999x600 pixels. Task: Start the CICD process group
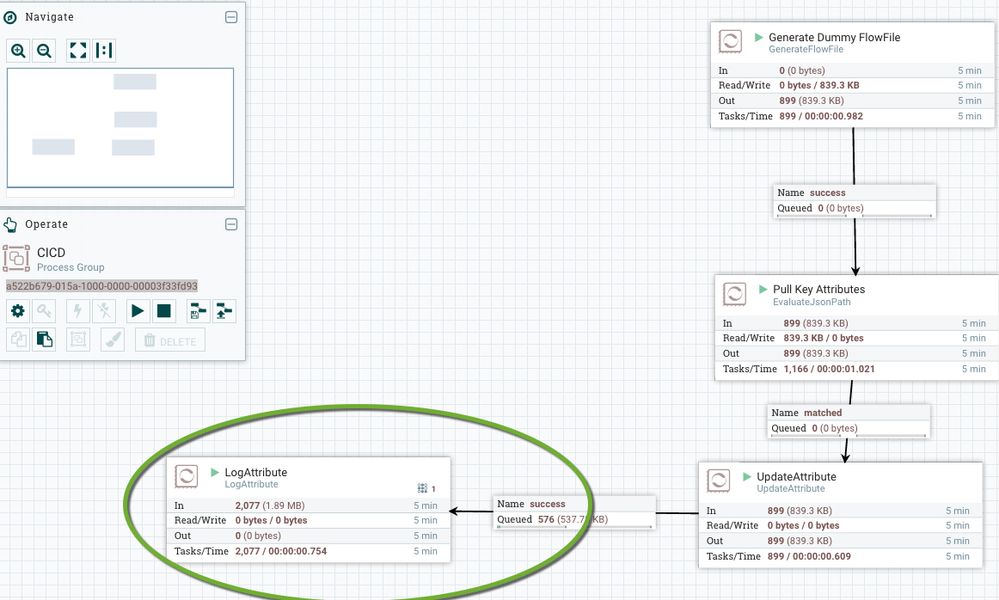[137, 311]
